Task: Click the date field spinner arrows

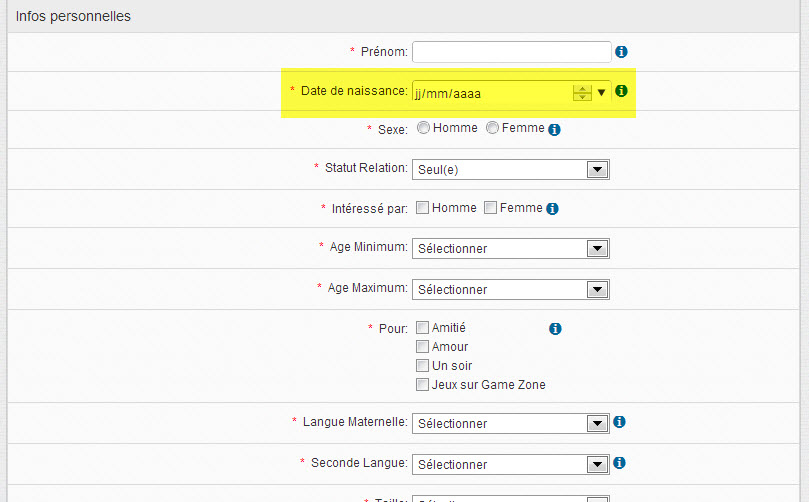Action: tap(582, 93)
